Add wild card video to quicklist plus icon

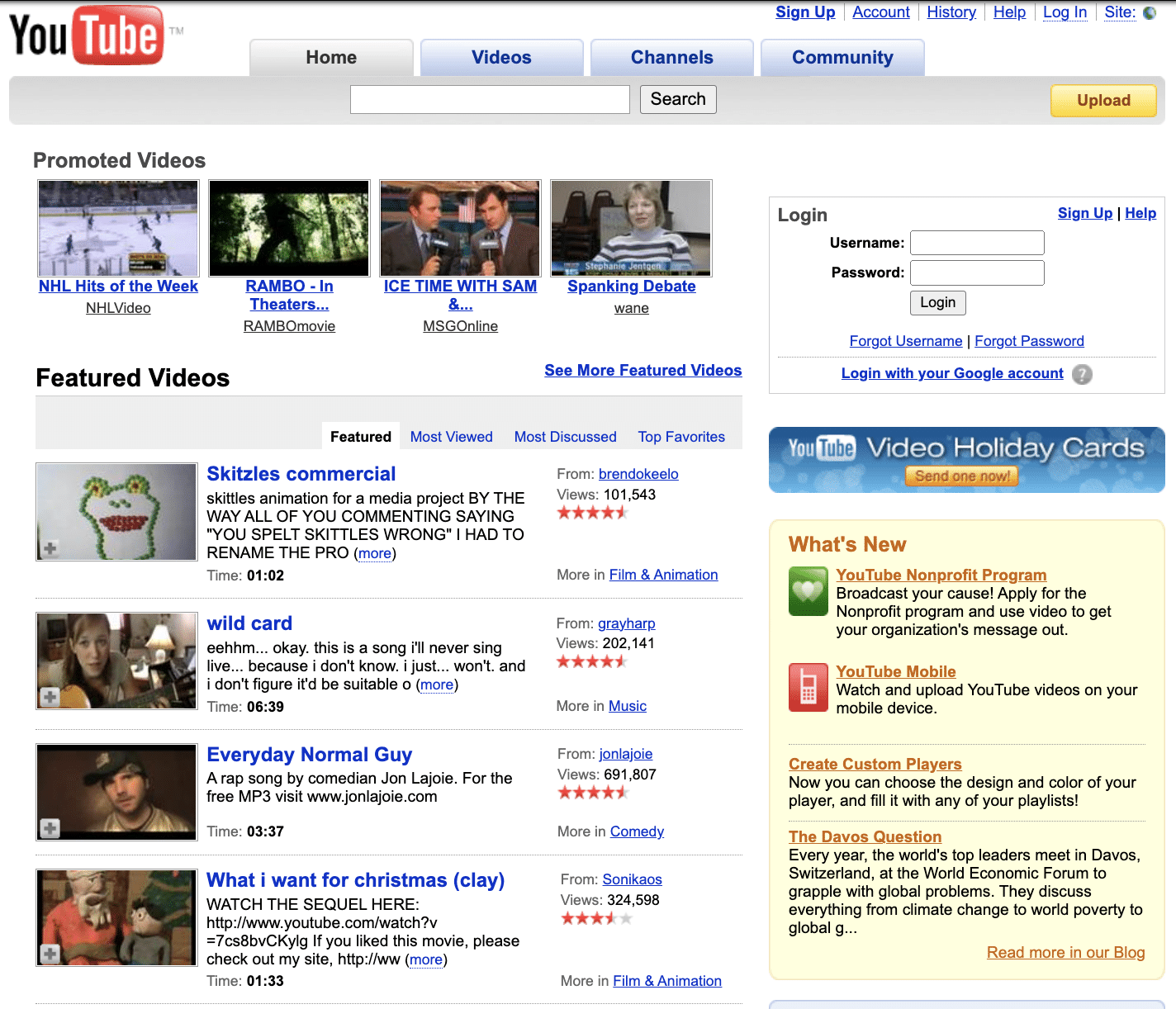click(50, 697)
